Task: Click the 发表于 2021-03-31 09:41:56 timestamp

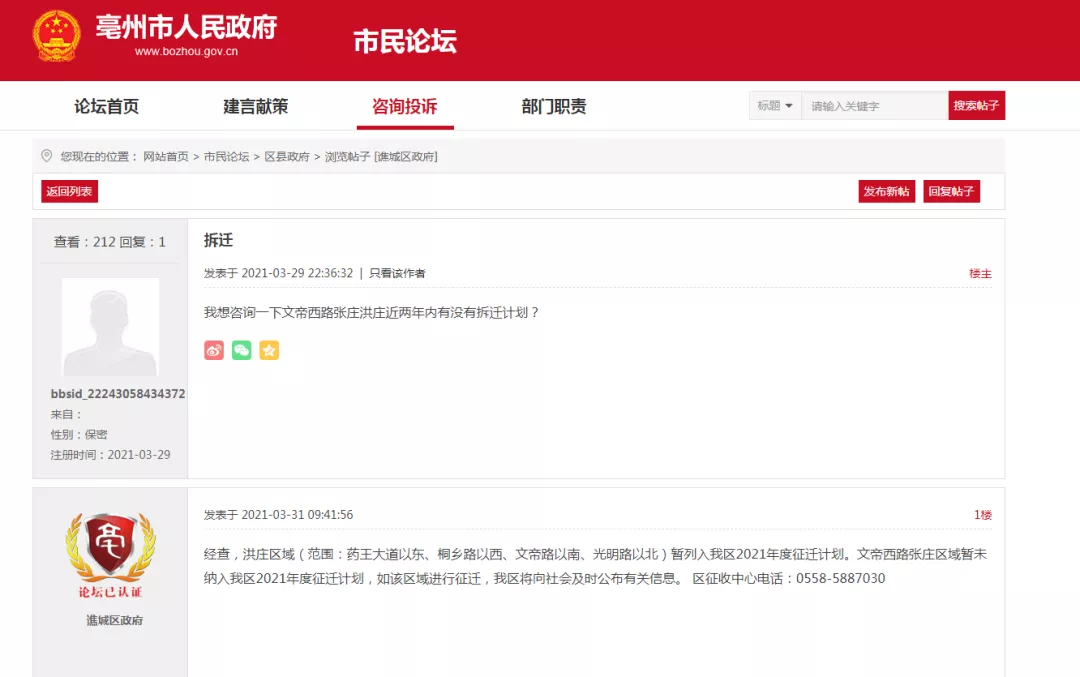Action: click(x=278, y=514)
